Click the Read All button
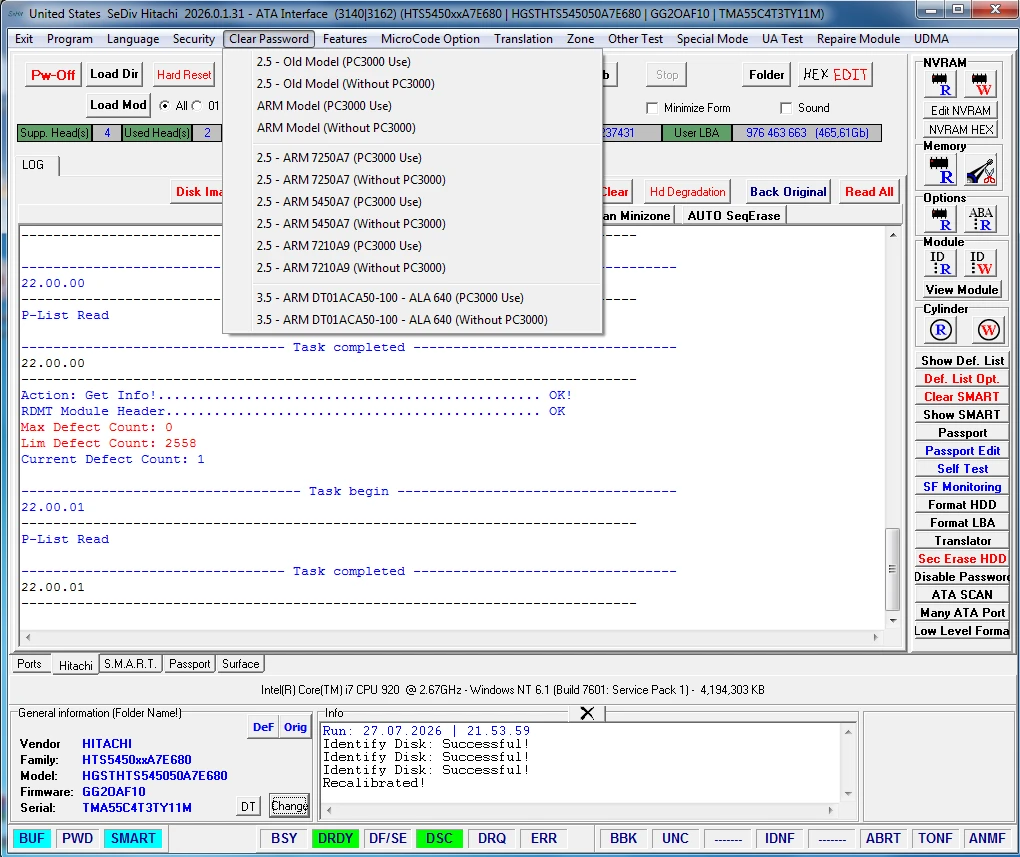1020x857 pixels. click(x=868, y=192)
